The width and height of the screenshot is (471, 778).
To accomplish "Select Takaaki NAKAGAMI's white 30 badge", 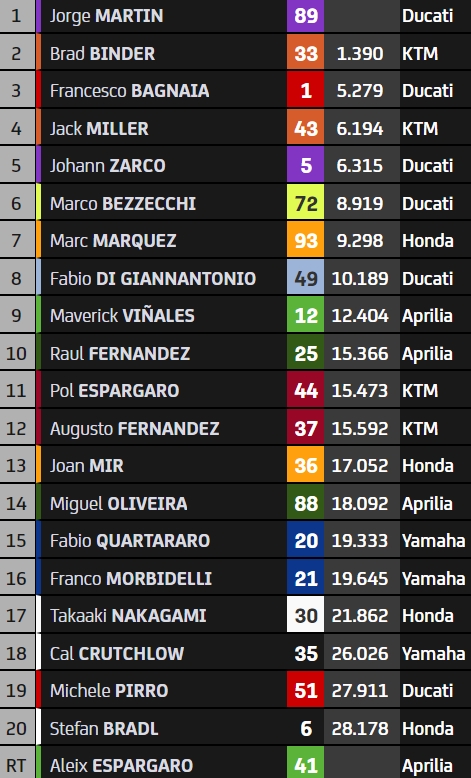I will tap(305, 615).
